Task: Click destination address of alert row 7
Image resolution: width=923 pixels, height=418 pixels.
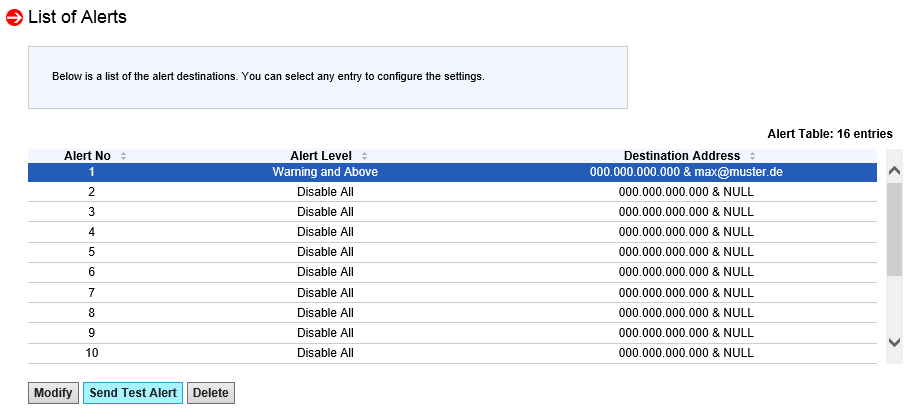Action: point(686,293)
